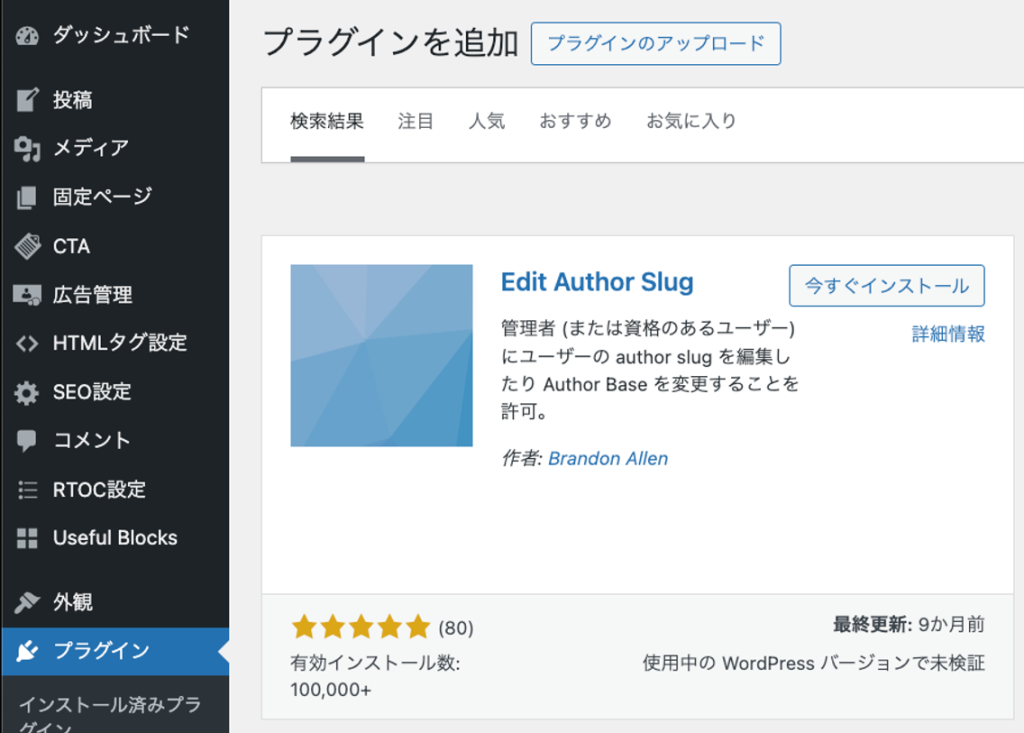
Task: Click the 固定ページ pages icon
Action: pyautogui.click(x=25, y=197)
